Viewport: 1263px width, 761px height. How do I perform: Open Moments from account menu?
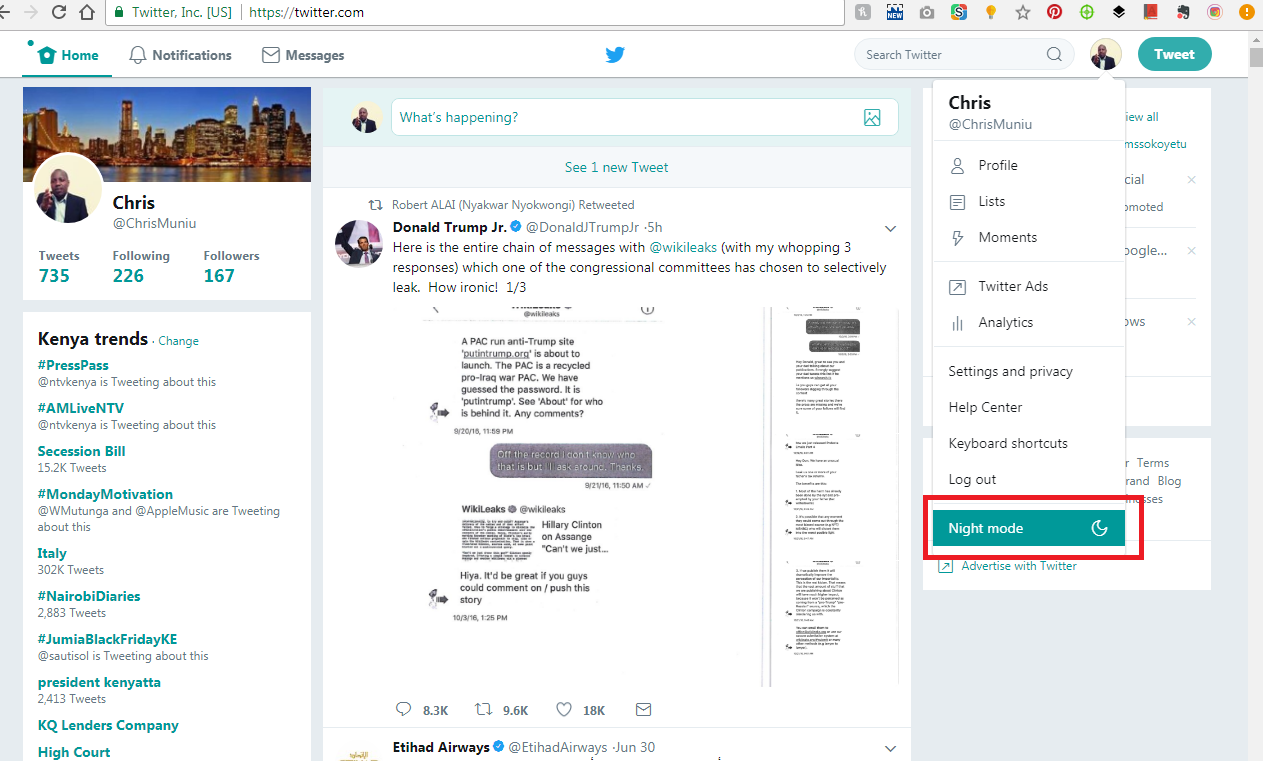pos(1029,237)
